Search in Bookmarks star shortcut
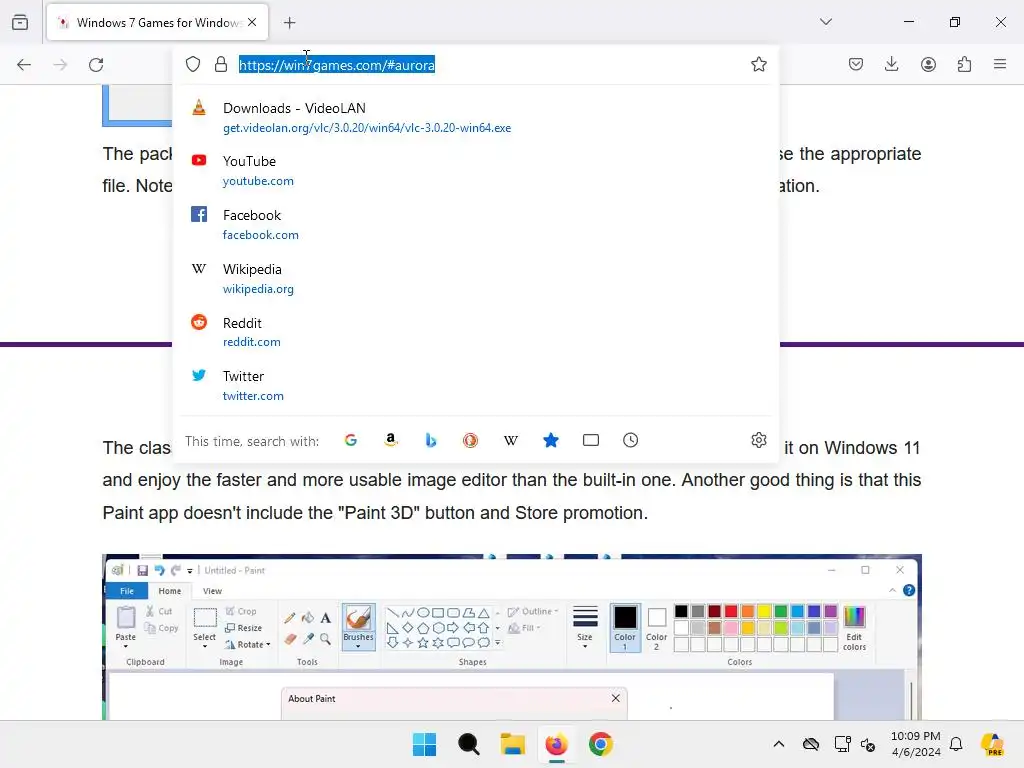 551,440
